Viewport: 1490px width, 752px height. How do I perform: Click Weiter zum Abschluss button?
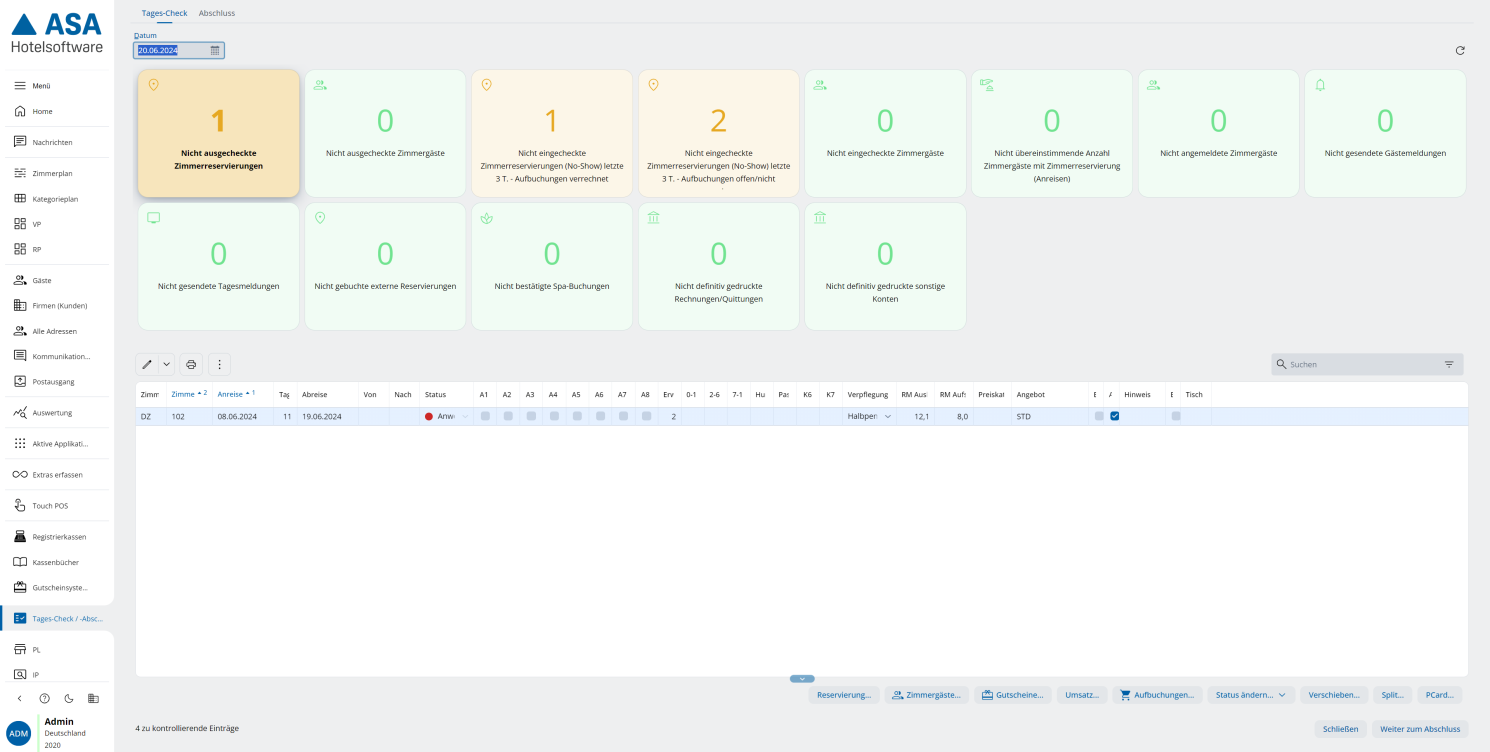[x=1420, y=729]
